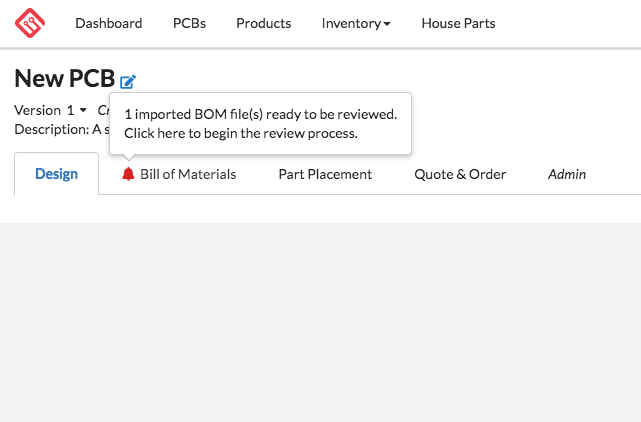
Task: Expand the Inventory dropdown menu
Action: [356, 23]
